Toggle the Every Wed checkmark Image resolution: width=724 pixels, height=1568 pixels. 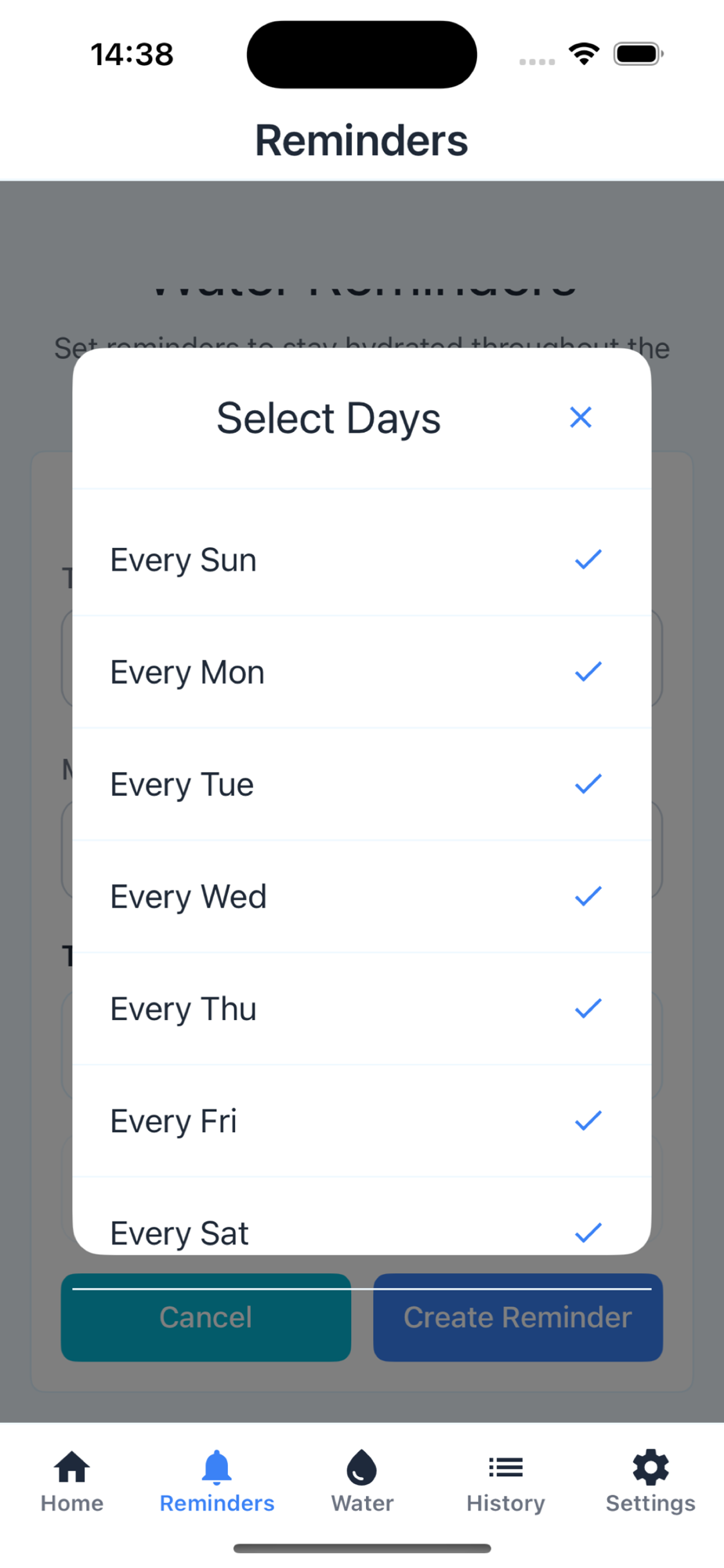588,896
